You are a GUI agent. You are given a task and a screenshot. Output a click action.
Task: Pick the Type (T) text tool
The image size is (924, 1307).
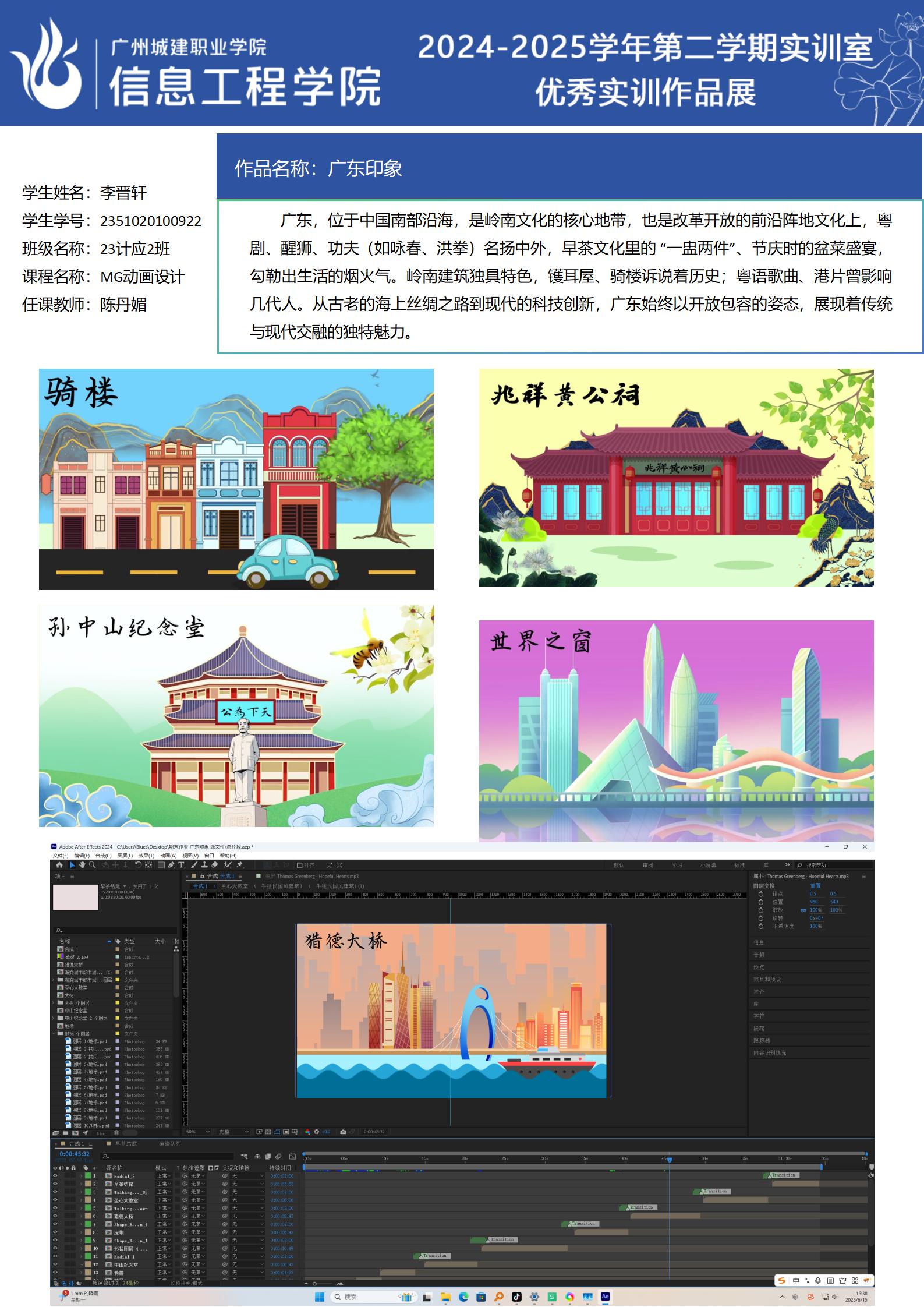point(182,865)
